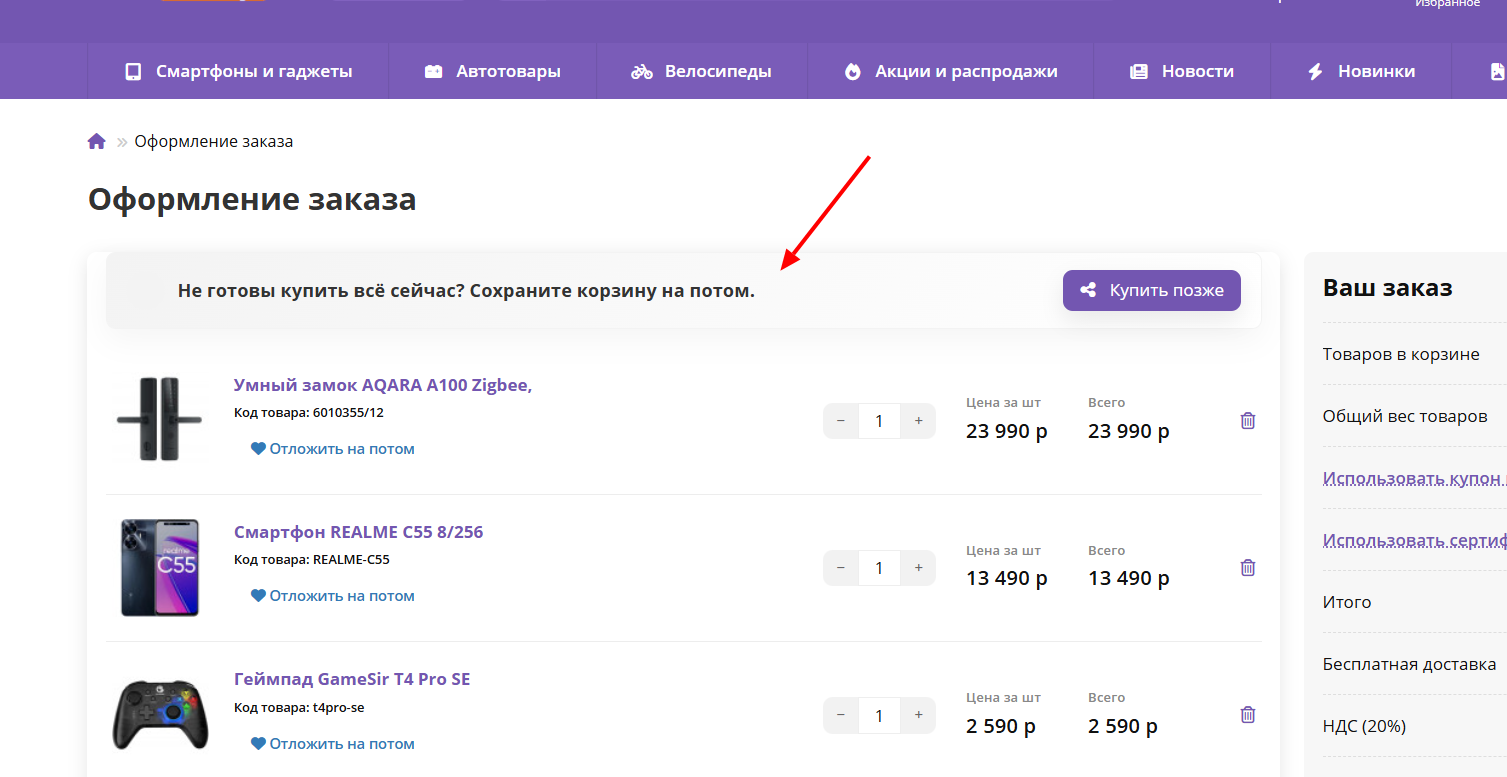Click the AQARA A100 quantity input field
The image size is (1507, 777).
click(x=879, y=421)
